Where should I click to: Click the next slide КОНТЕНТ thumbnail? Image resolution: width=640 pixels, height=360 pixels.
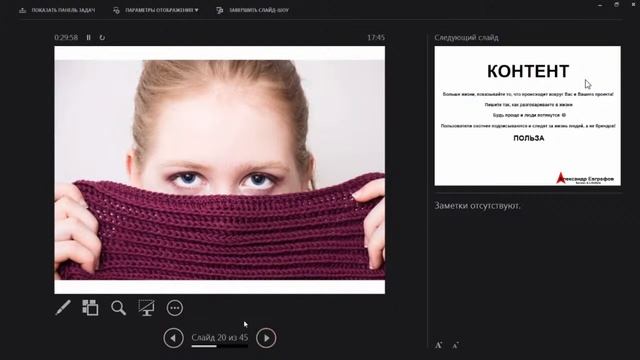(527, 116)
